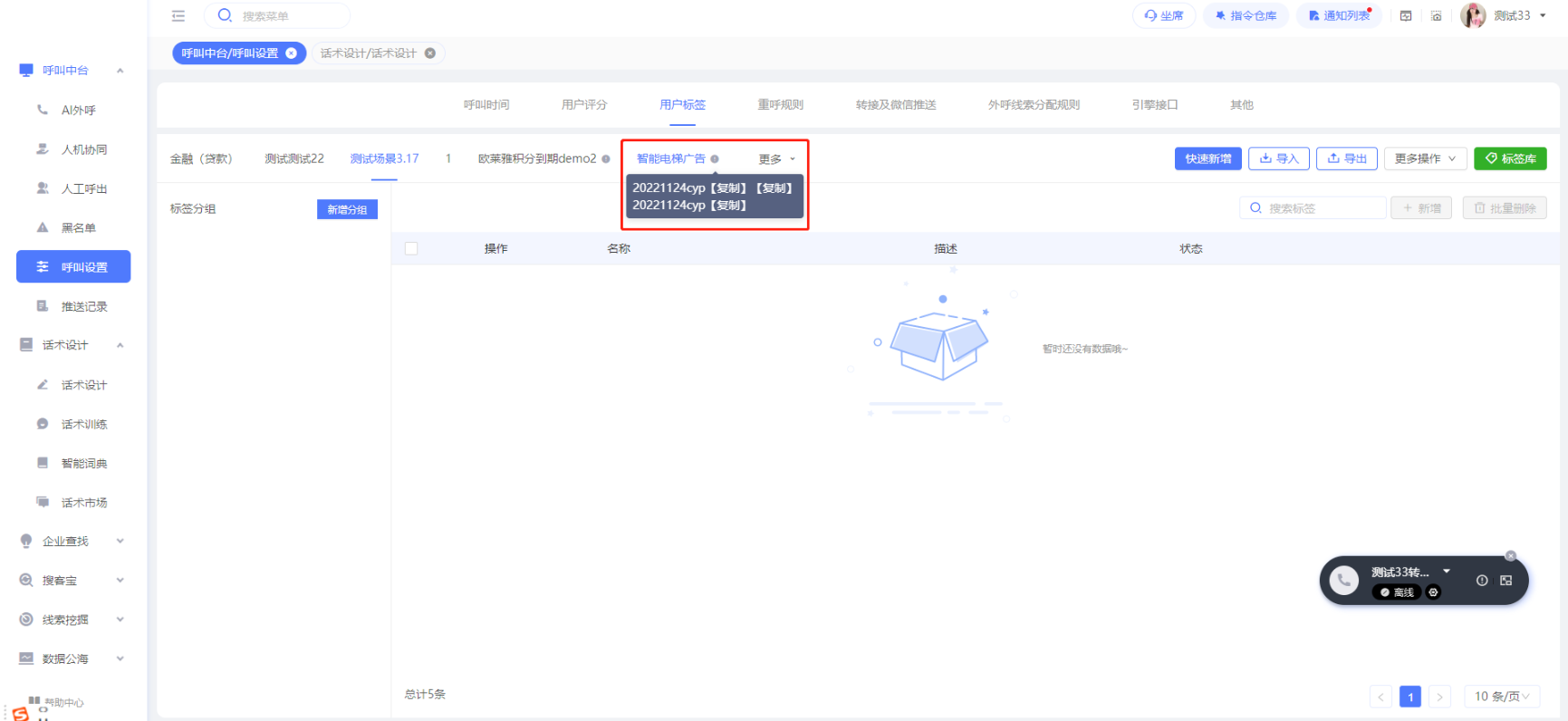Click the screen monitor icon in top bar

coord(1406,15)
